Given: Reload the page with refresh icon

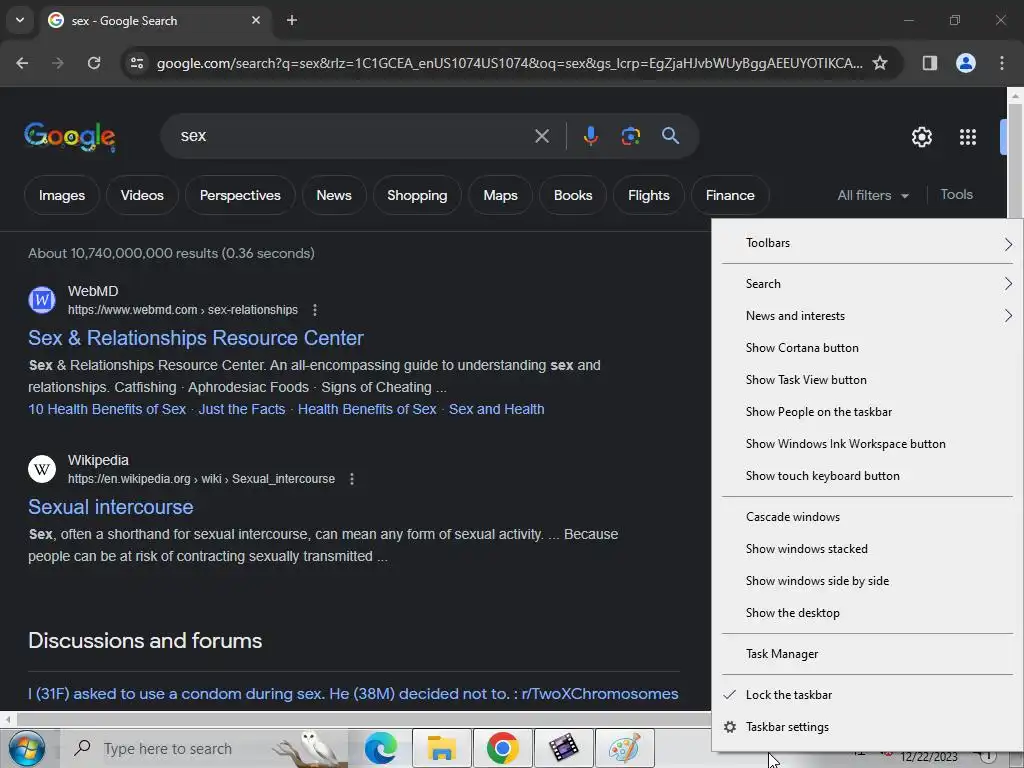Looking at the screenshot, I should coord(94,63).
